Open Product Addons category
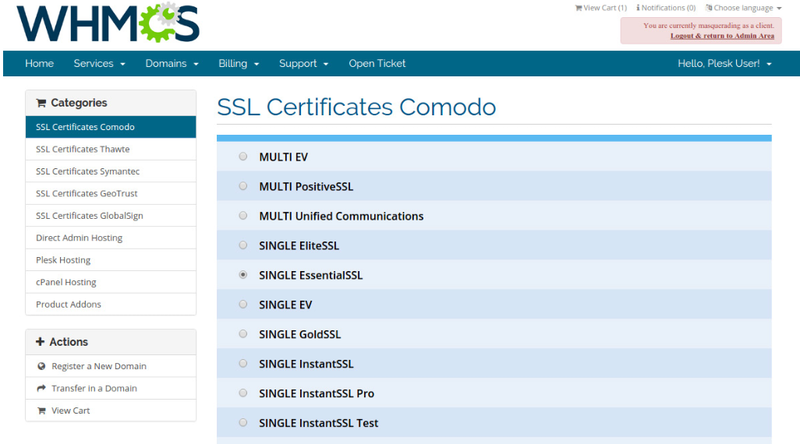The image size is (800, 444). click(111, 305)
